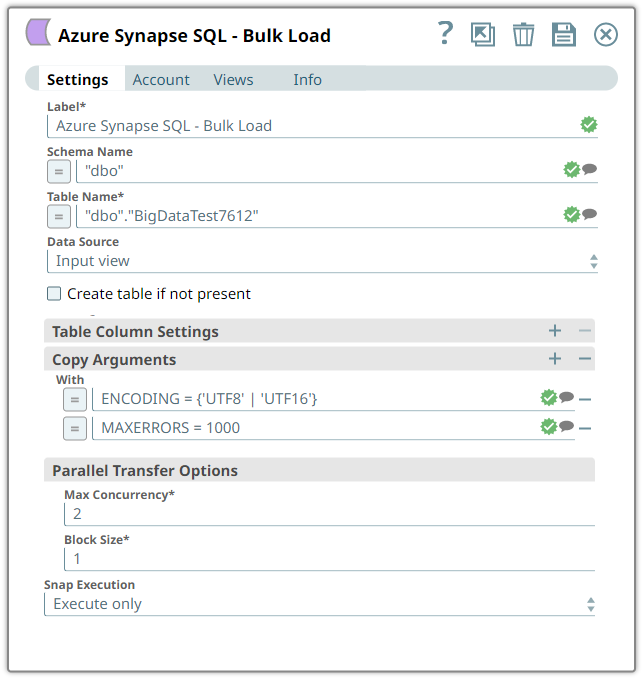This screenshot has width=643, height=681.
Task: Add a new Copy Arguments row
Action: coord(554,359)
